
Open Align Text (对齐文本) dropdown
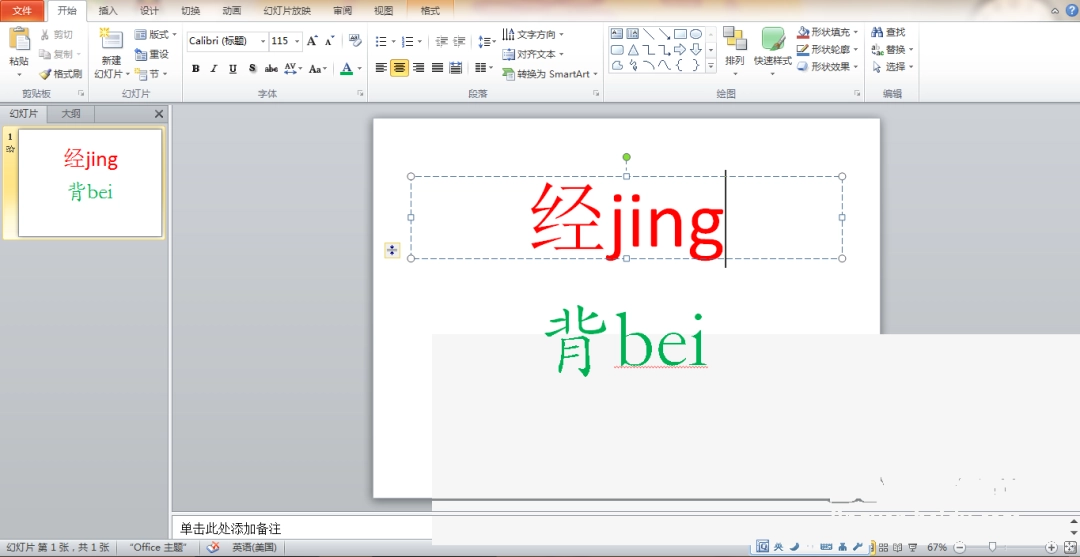[533, 54]
